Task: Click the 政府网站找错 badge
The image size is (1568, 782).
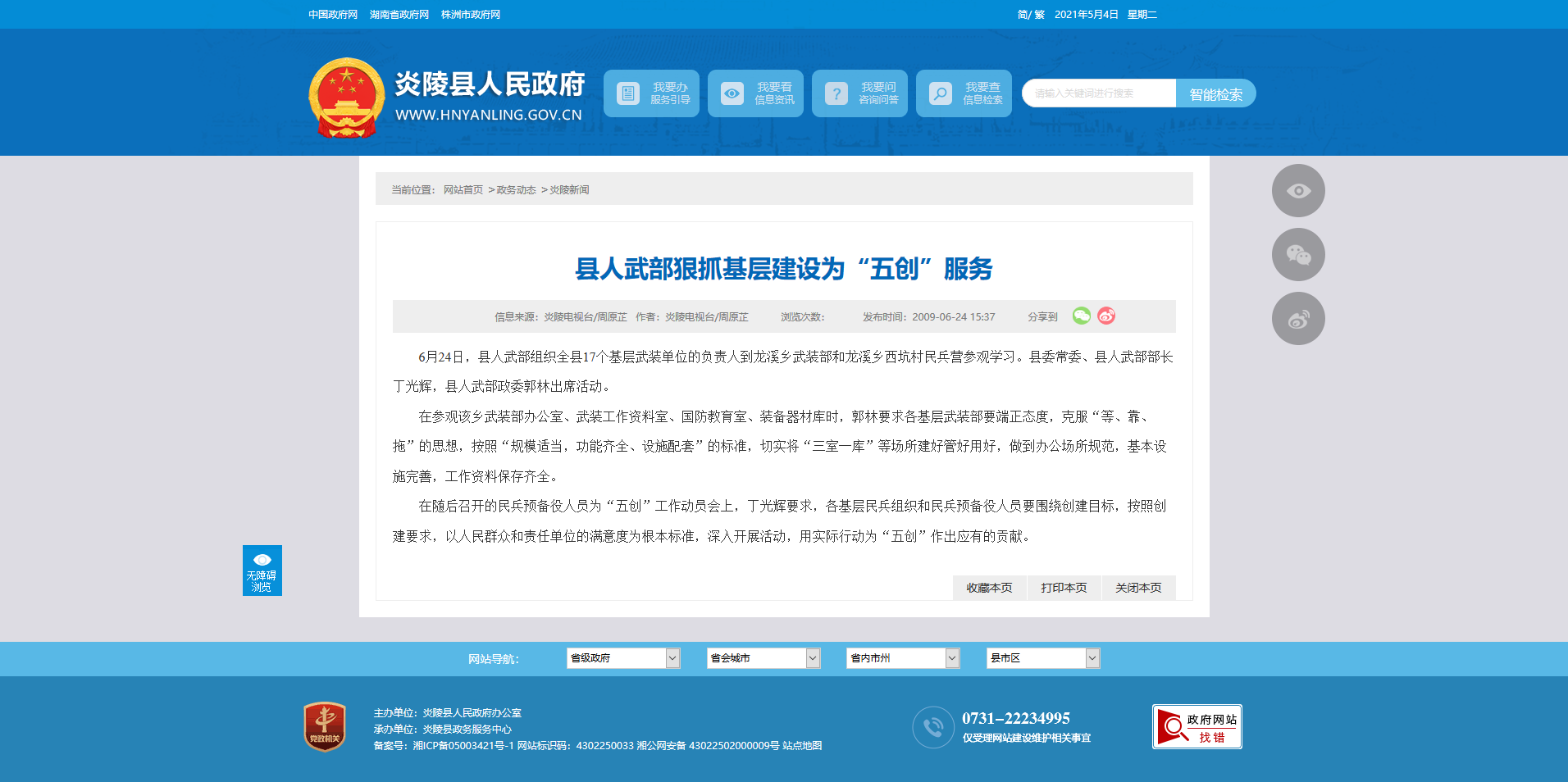Action: pos(1197,726)
